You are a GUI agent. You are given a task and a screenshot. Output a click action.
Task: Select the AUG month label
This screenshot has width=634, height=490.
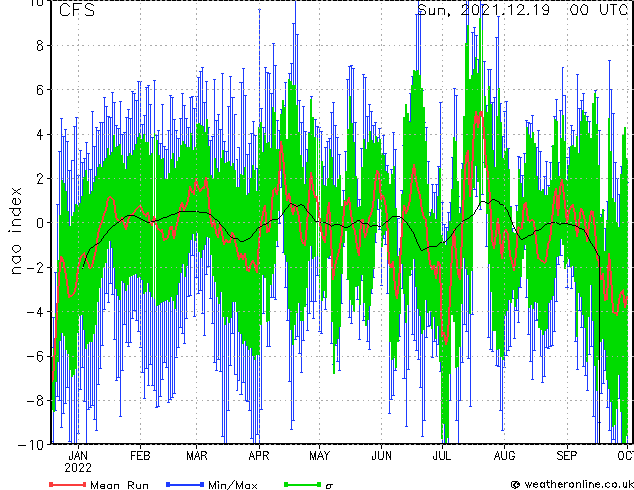pos(505,456)
